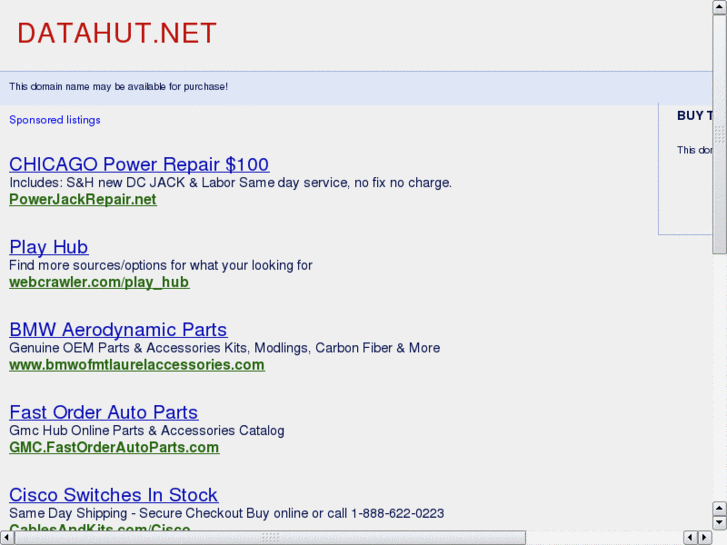The height and width of the screenshot is (545, 727).
Task: Click vertical scrollbar down arrow
Action: [x=720, y=523]
